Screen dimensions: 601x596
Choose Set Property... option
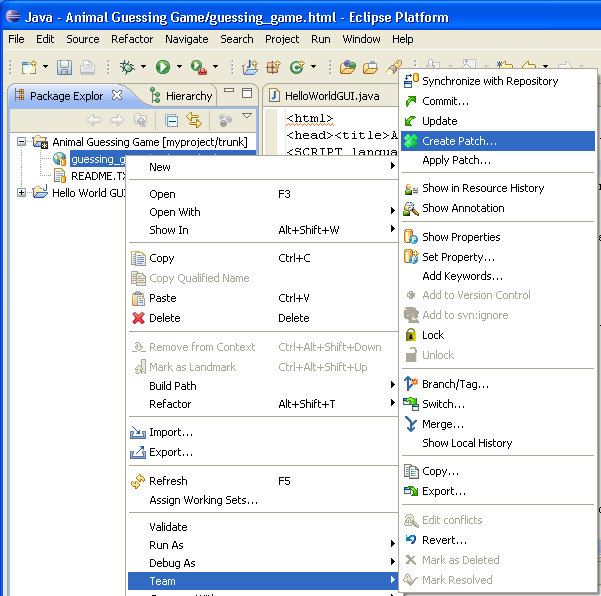[x=498, y=257]
